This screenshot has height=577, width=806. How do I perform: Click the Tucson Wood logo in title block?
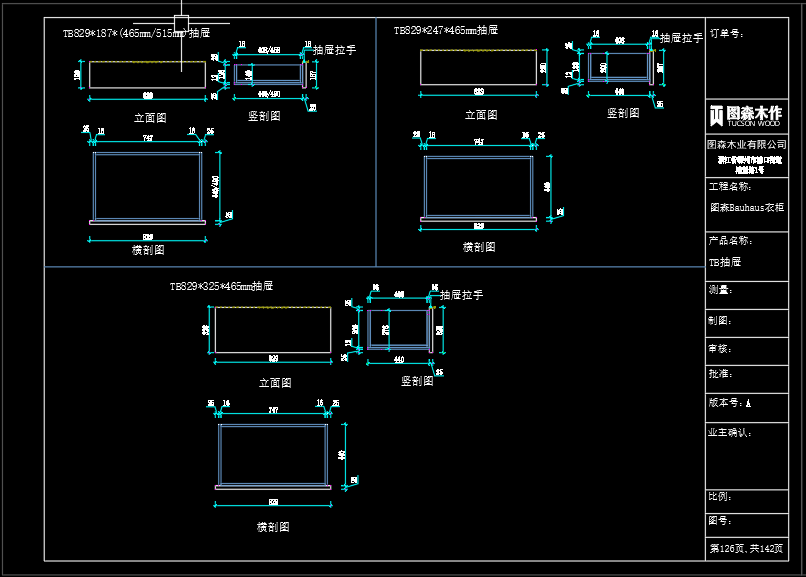coord(746,116)
